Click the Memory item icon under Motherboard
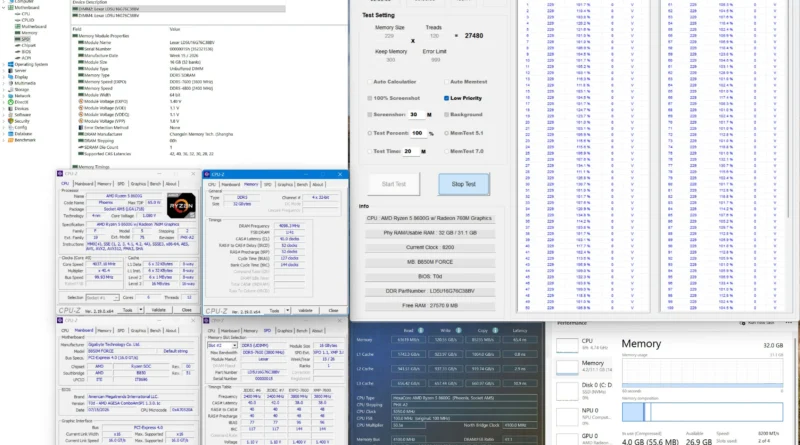The image size is (800, 445). click(x=18, y=33)
